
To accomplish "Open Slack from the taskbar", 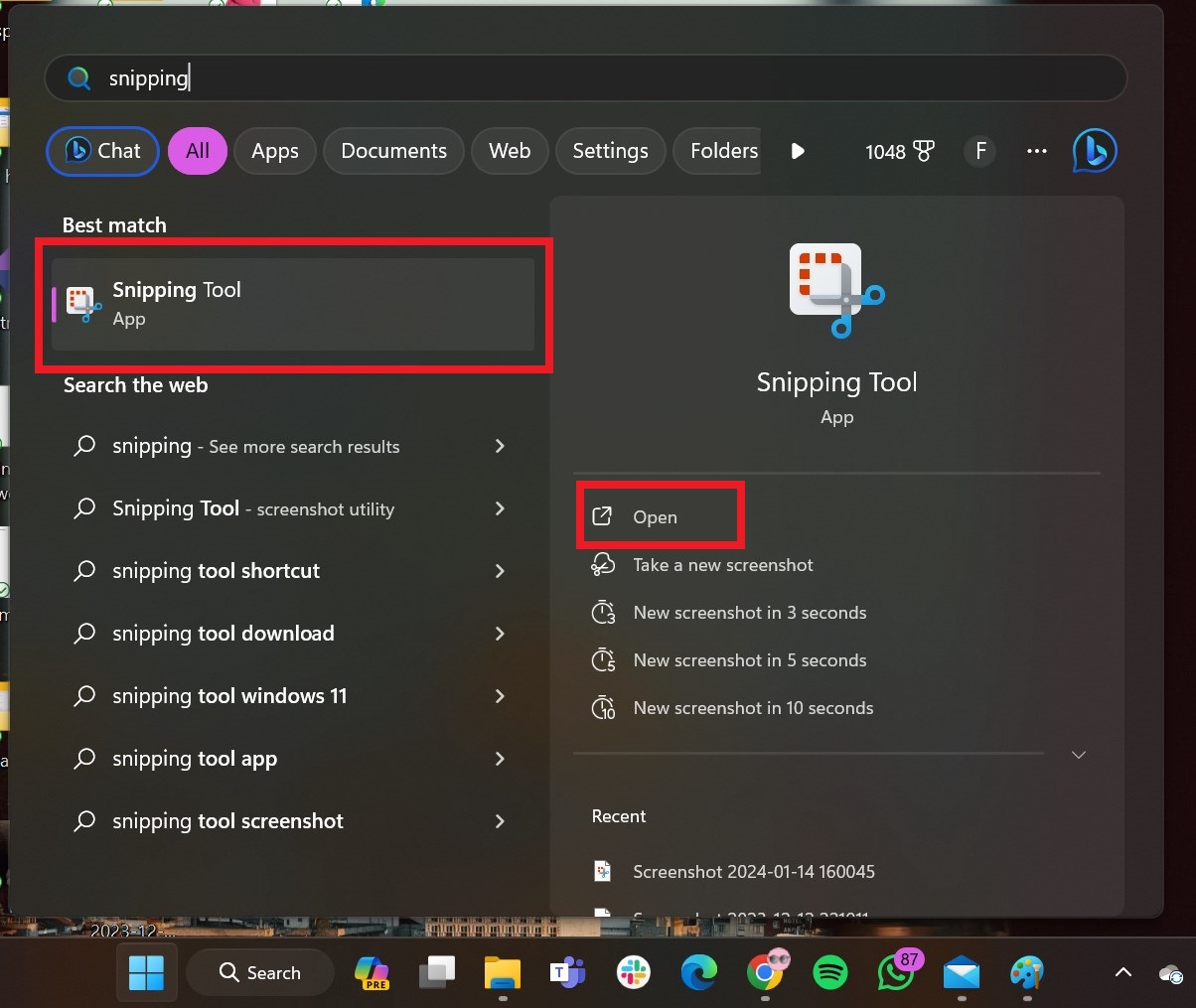I will click(x=633, y=972).
